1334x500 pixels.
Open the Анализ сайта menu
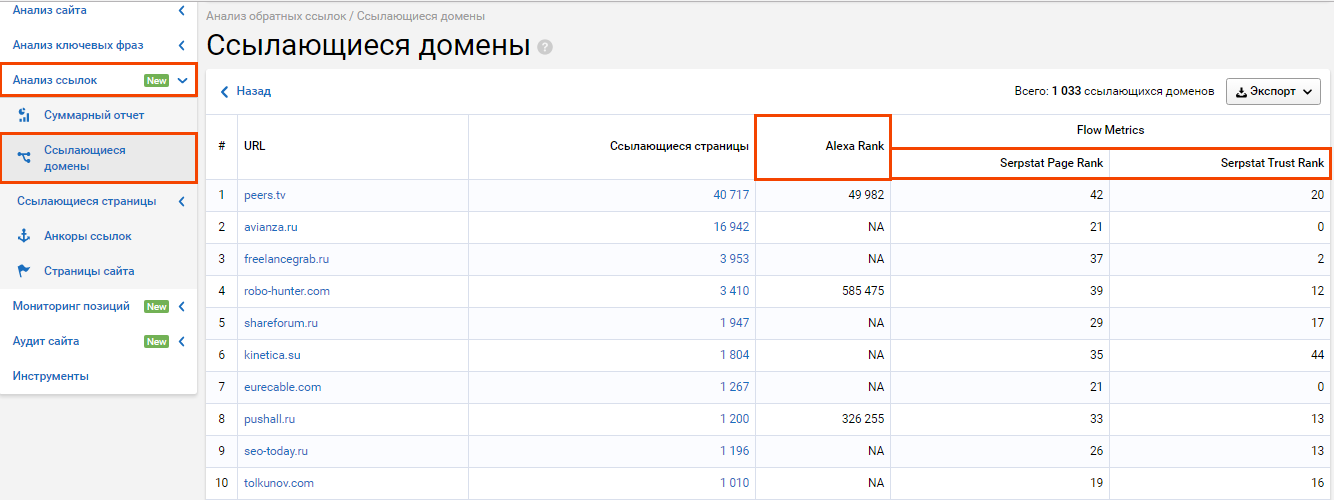pos(49,10)
